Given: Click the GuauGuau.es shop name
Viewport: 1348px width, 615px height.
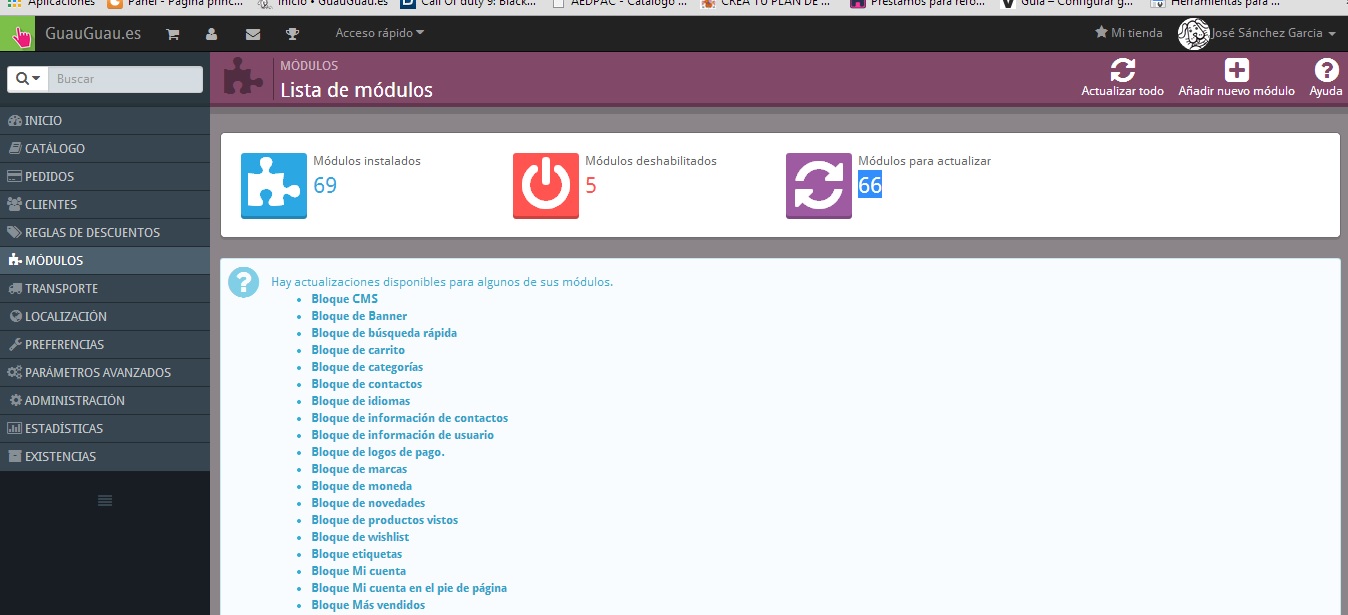Looking at the screenshot, I should click(93, 34).
